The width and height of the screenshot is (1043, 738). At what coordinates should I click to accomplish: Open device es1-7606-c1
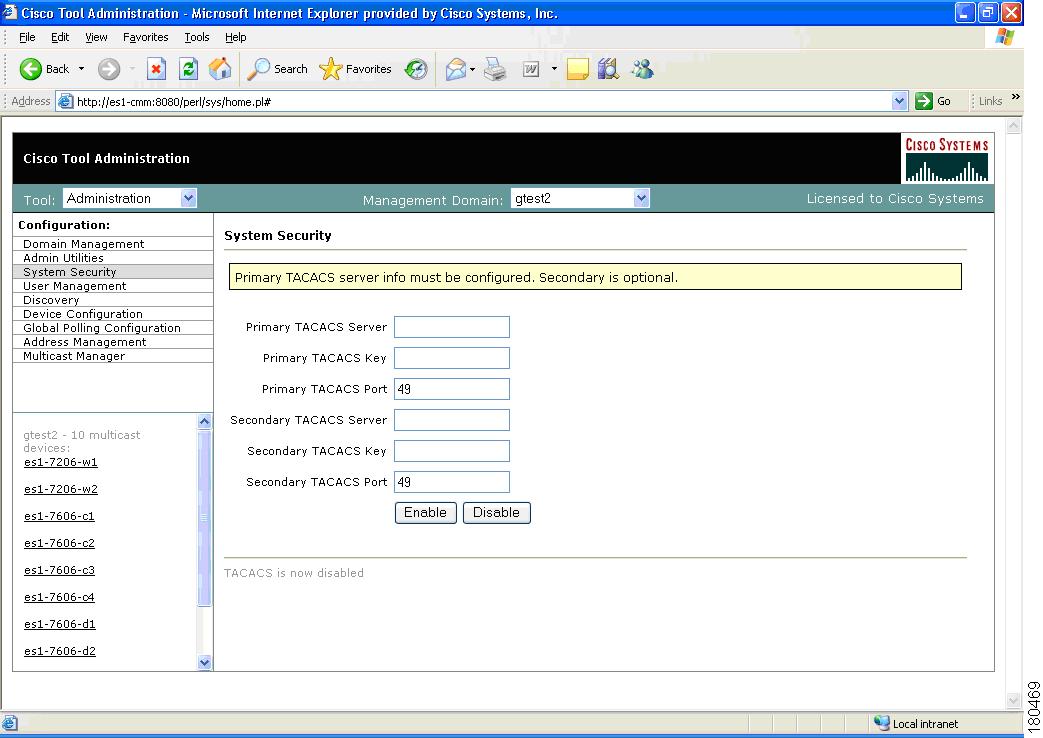(x=59, y=516)
